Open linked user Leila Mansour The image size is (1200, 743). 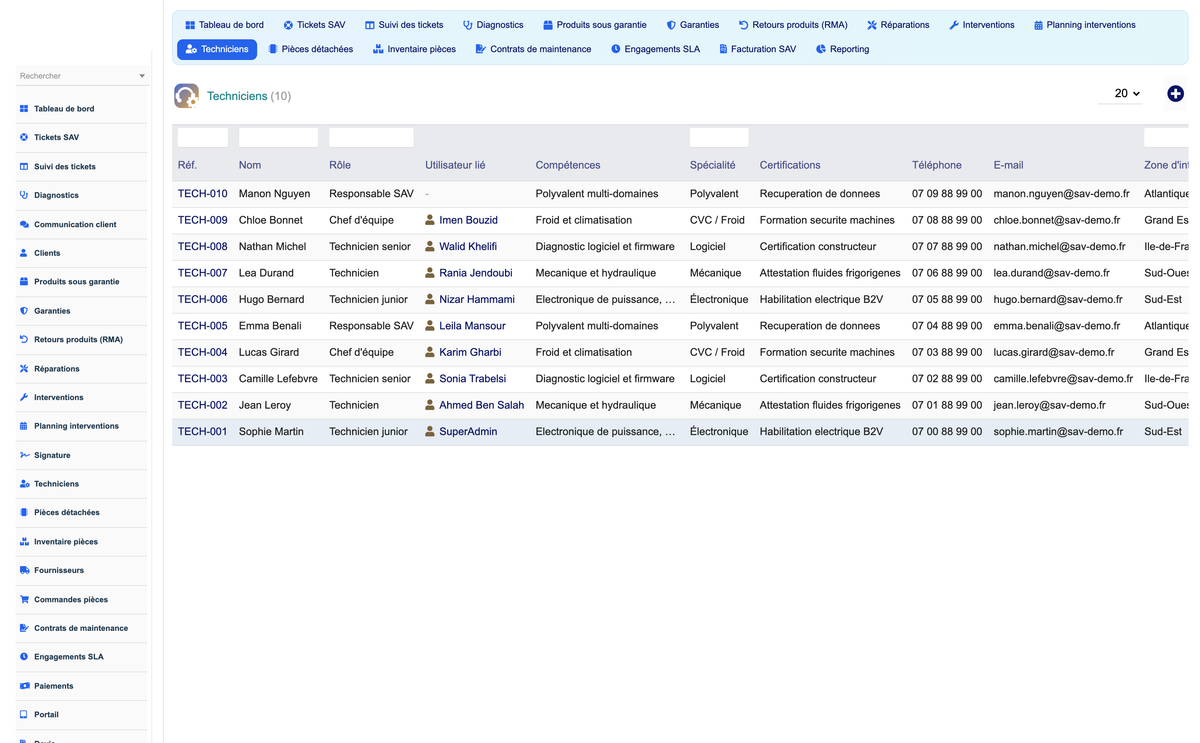pyautogui.click(x=472, y=326)
